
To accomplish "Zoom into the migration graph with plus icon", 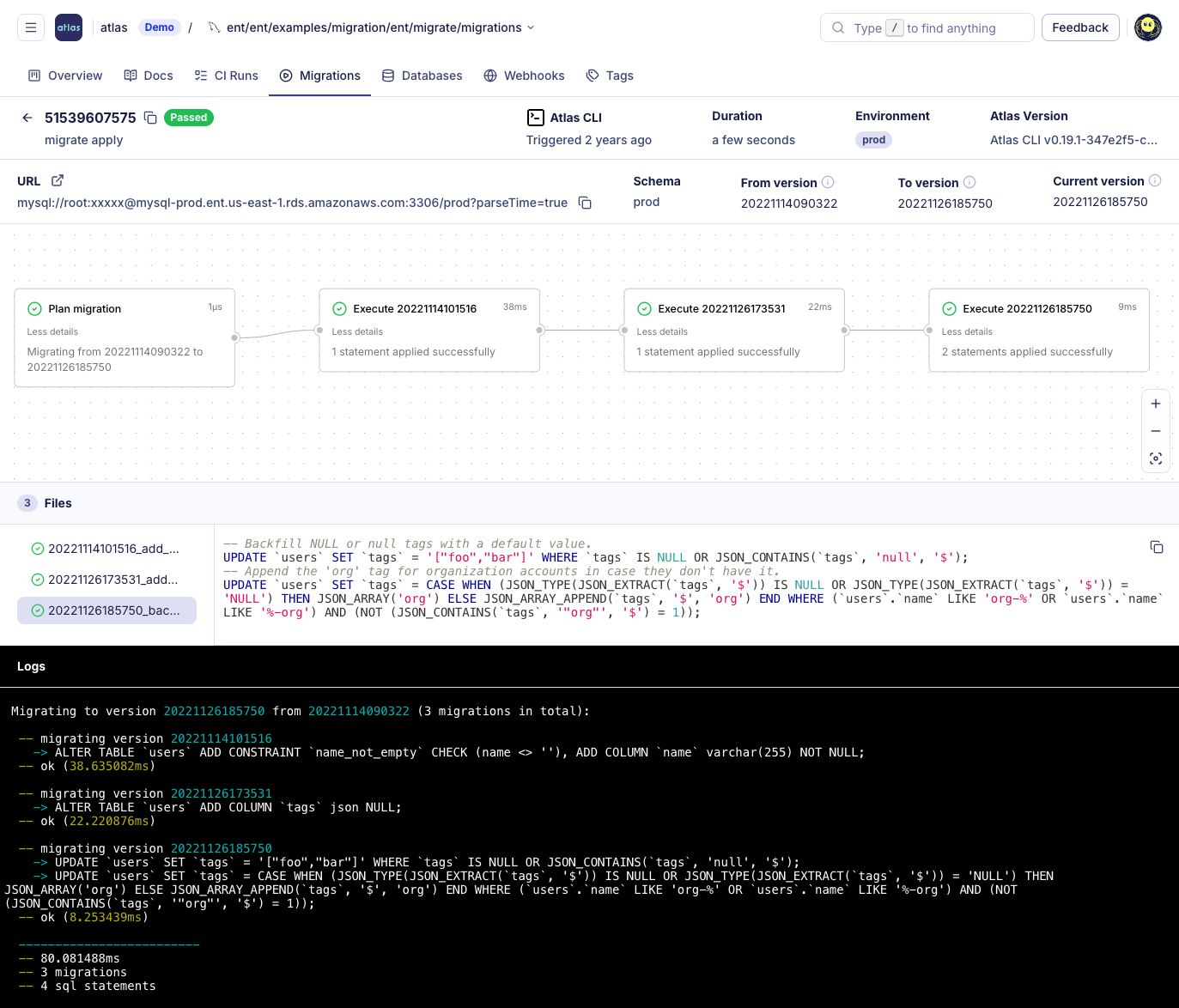I will pyautogui.click(x=1155, y=404).
